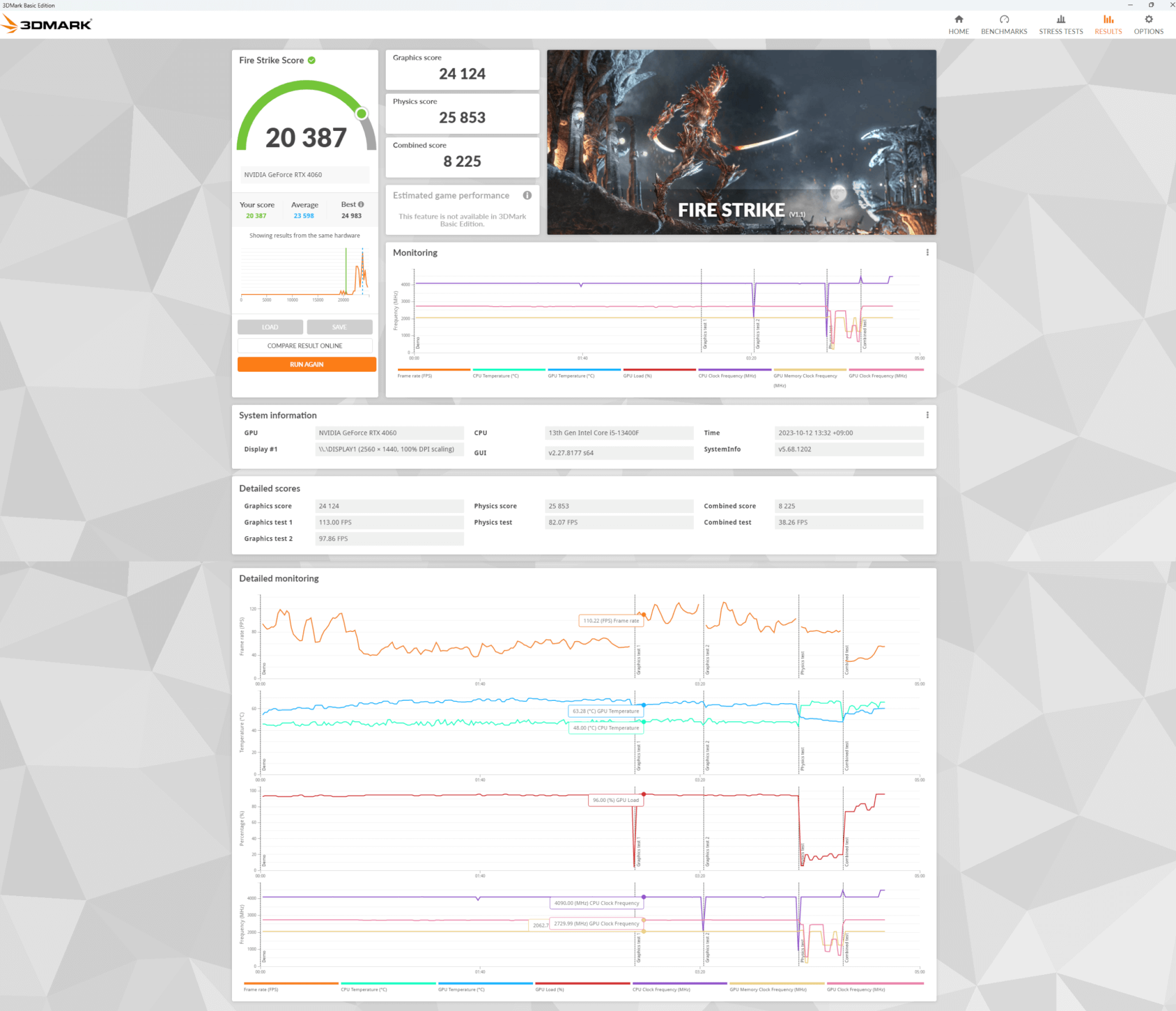Image resolution: width=1176 pixels, height=1011 pixels.
Task: Click the Average score value 23 598
Action: point(304,216)
